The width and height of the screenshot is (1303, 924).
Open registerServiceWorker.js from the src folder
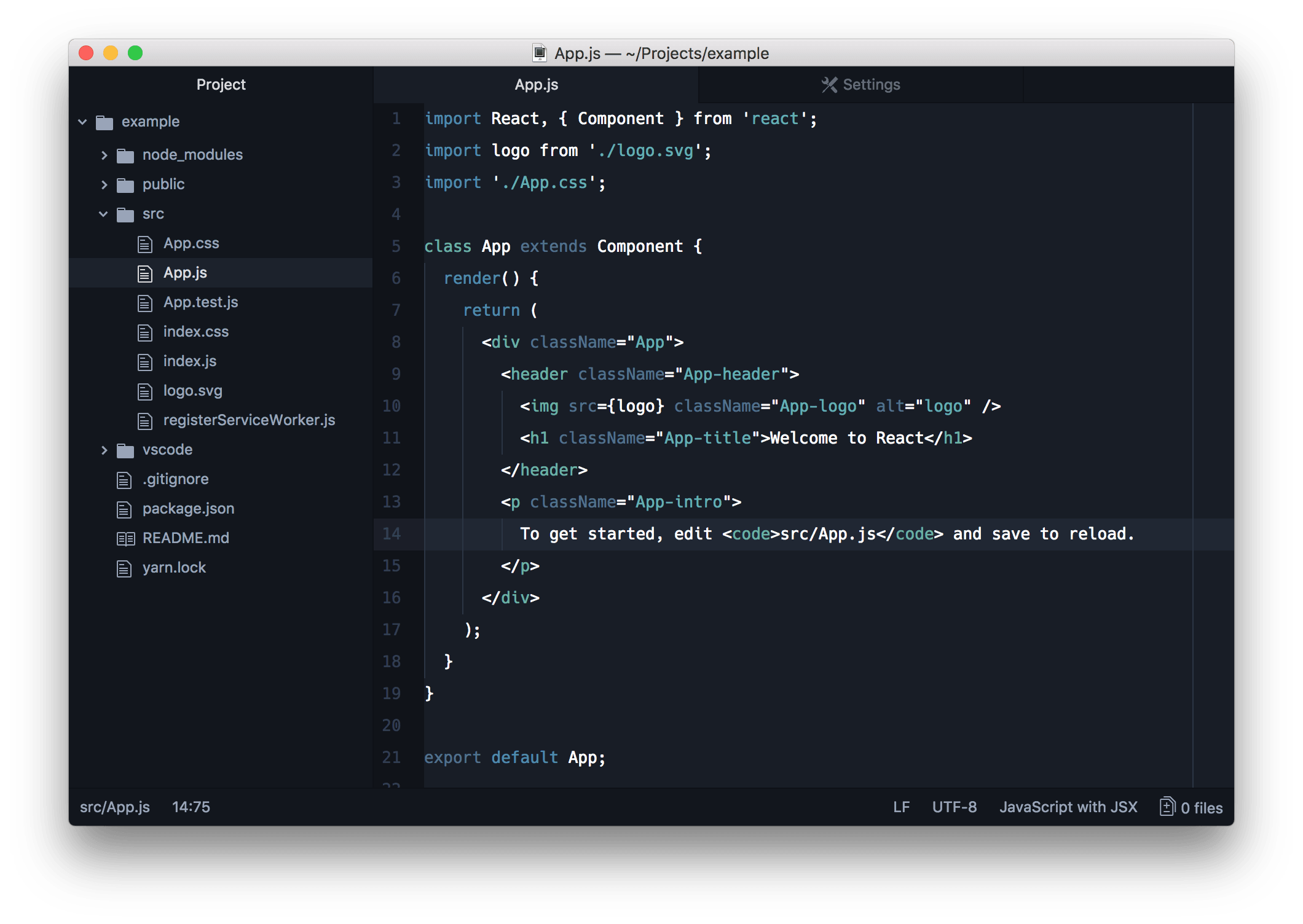click(x=249, y=420)
